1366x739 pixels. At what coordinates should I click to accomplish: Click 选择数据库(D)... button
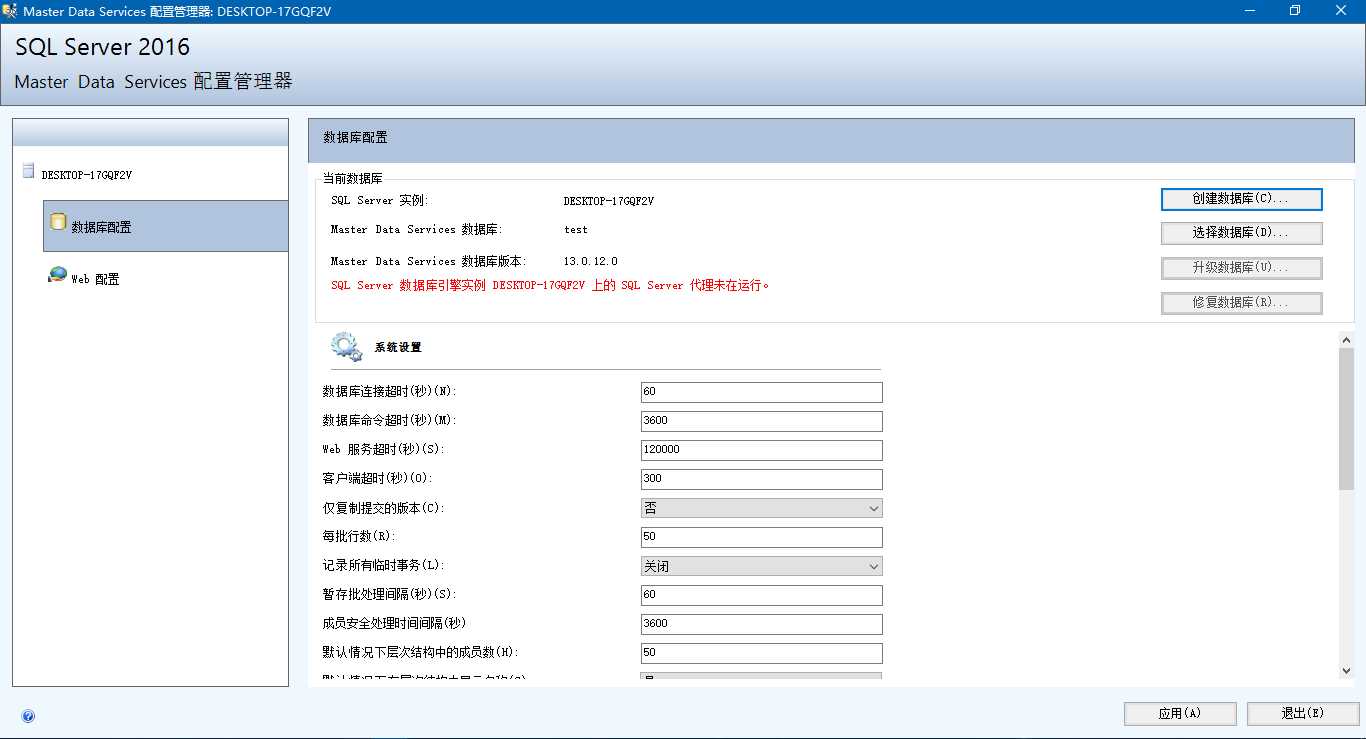click(1242, 233)
